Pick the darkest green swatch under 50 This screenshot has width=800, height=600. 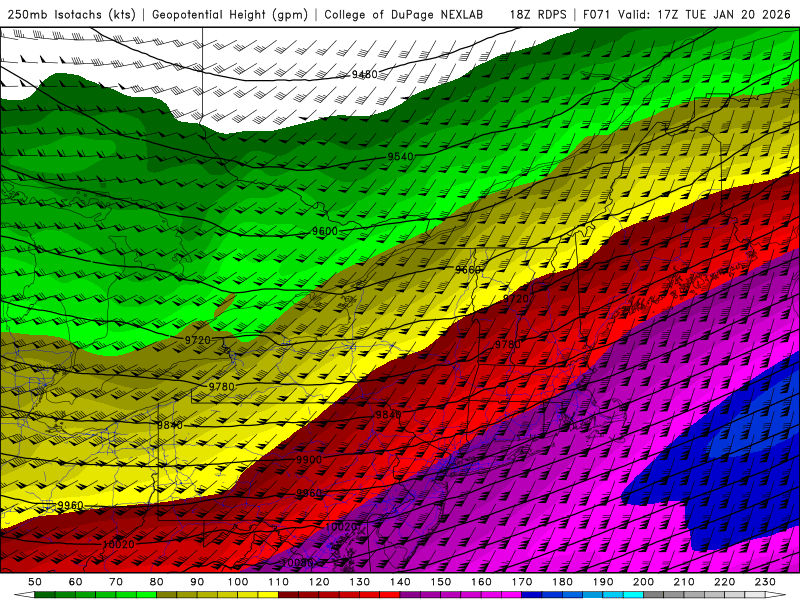[45, 595]
